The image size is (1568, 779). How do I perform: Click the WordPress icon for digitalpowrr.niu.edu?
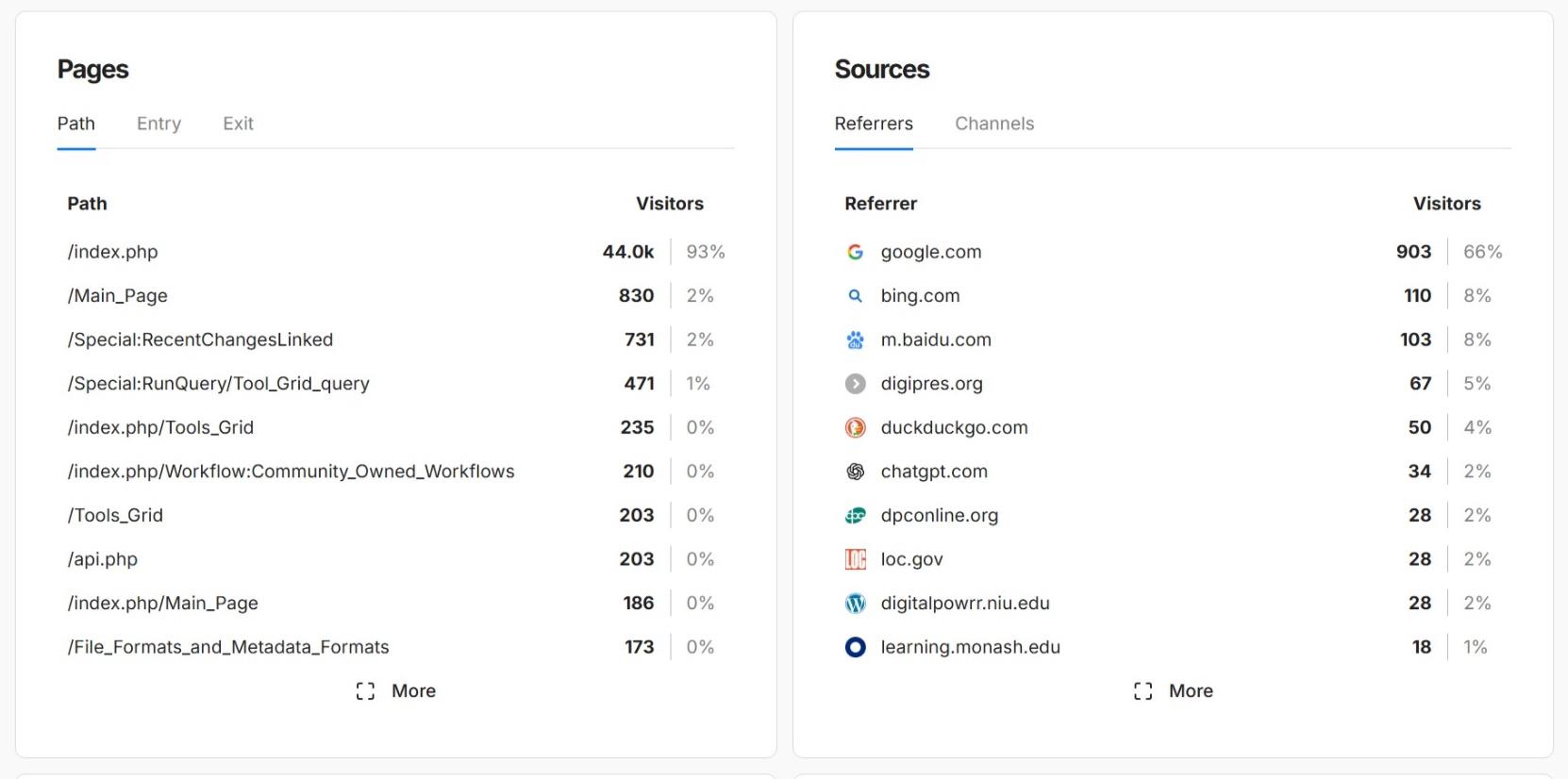point(855,604)
